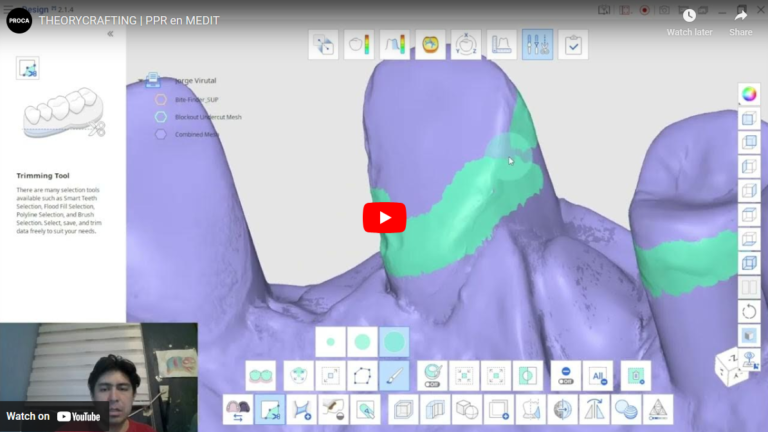Image resolution: width=768 pixels, height=432 pixels.
Task: Clear all selection with All minus icon
Action: (x=598, y=376)
